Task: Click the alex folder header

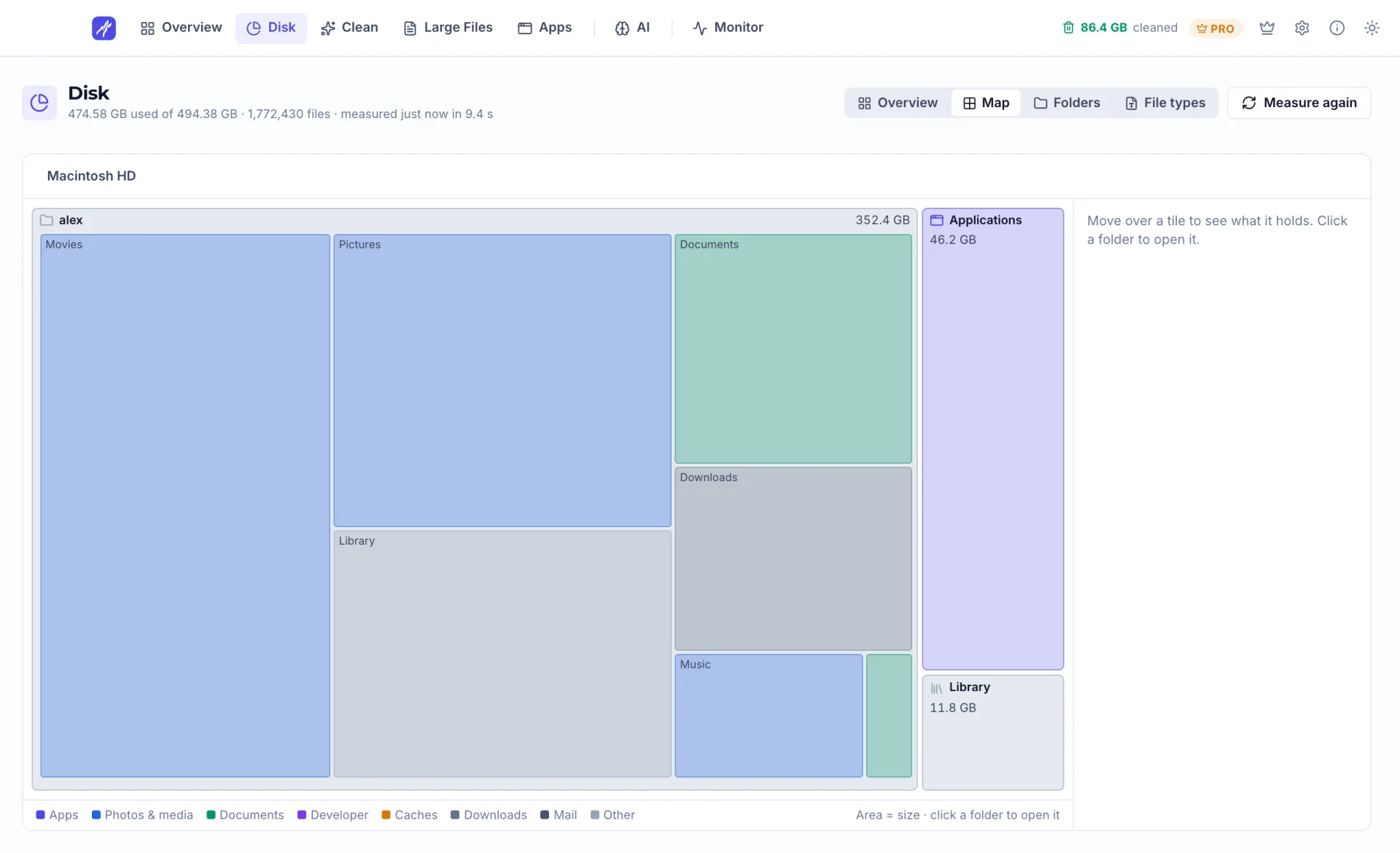Action: pos(475,220)
